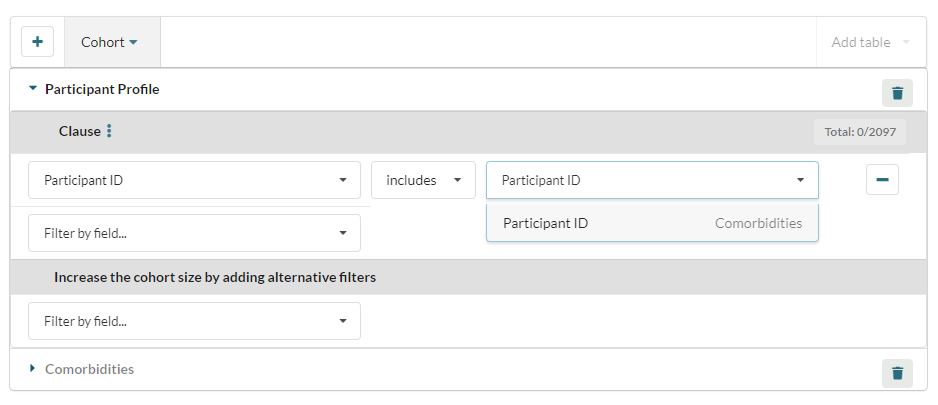Collapse the Participant Profile section triangle
938x405 pixels.
33,89
